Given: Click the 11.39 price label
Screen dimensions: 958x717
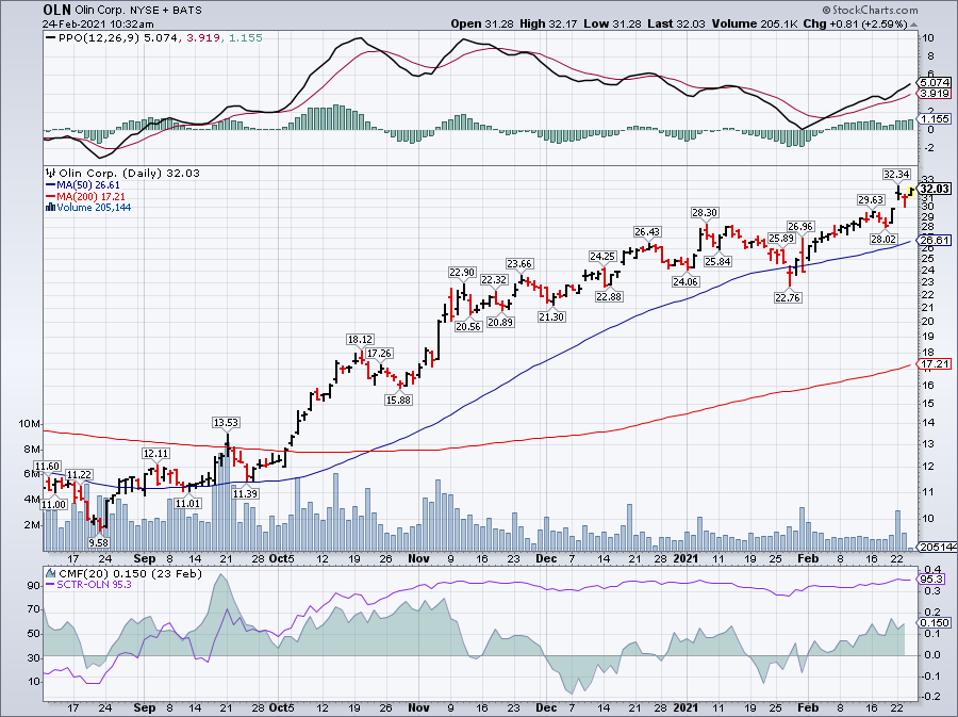Looking at the screenshot, I should (x=245, y=493).
